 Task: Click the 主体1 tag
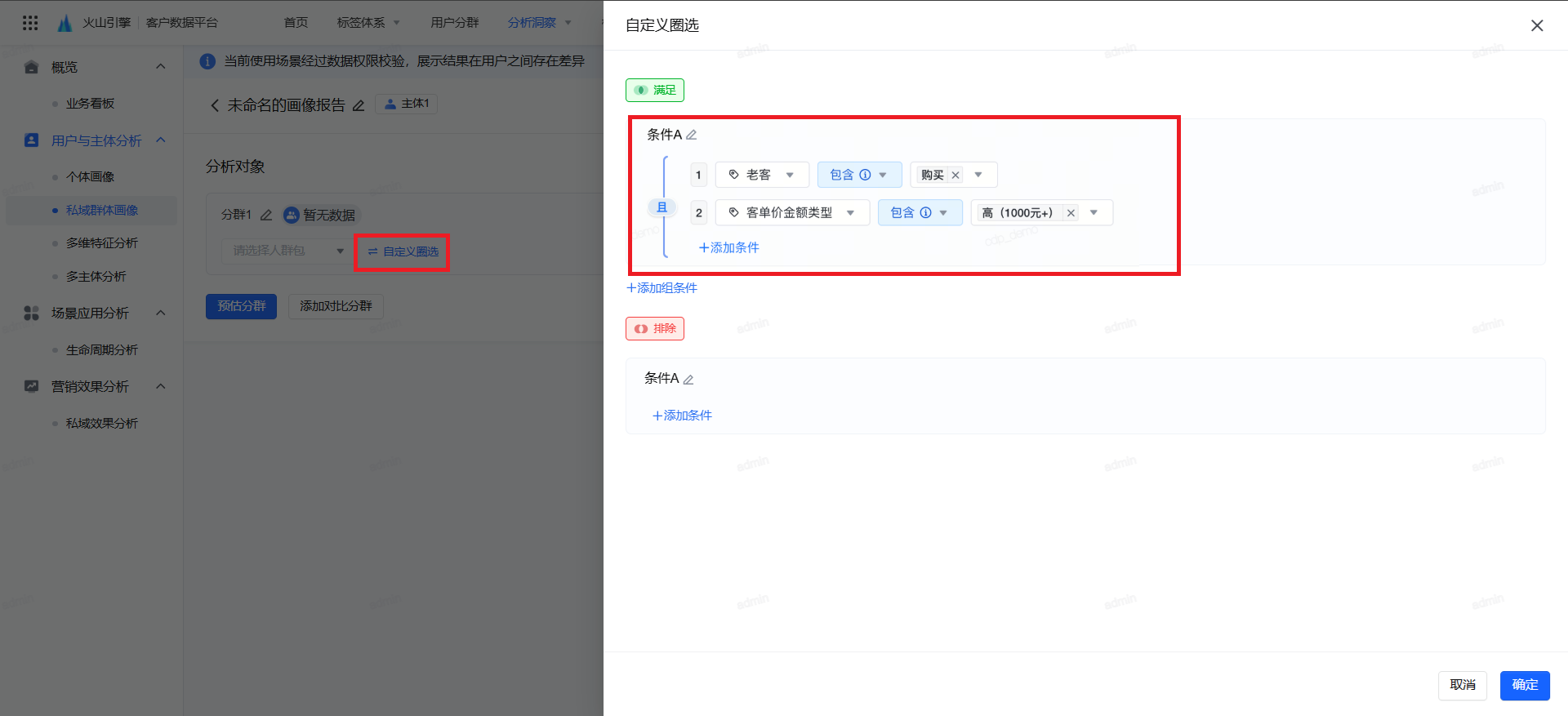(x=407, y=104)
